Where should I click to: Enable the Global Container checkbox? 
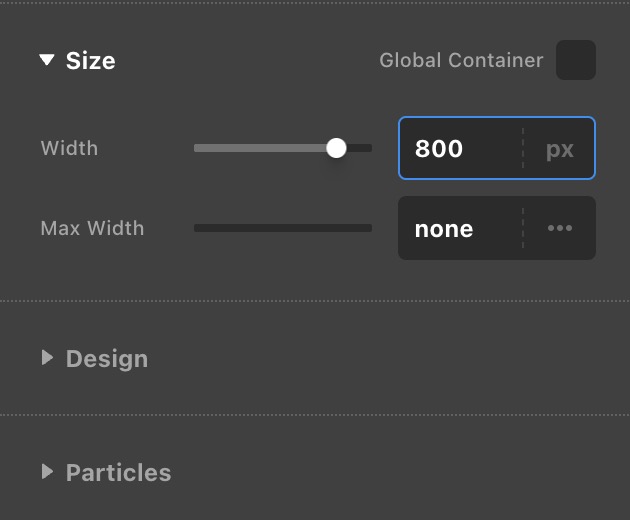(x=576, y=60)
